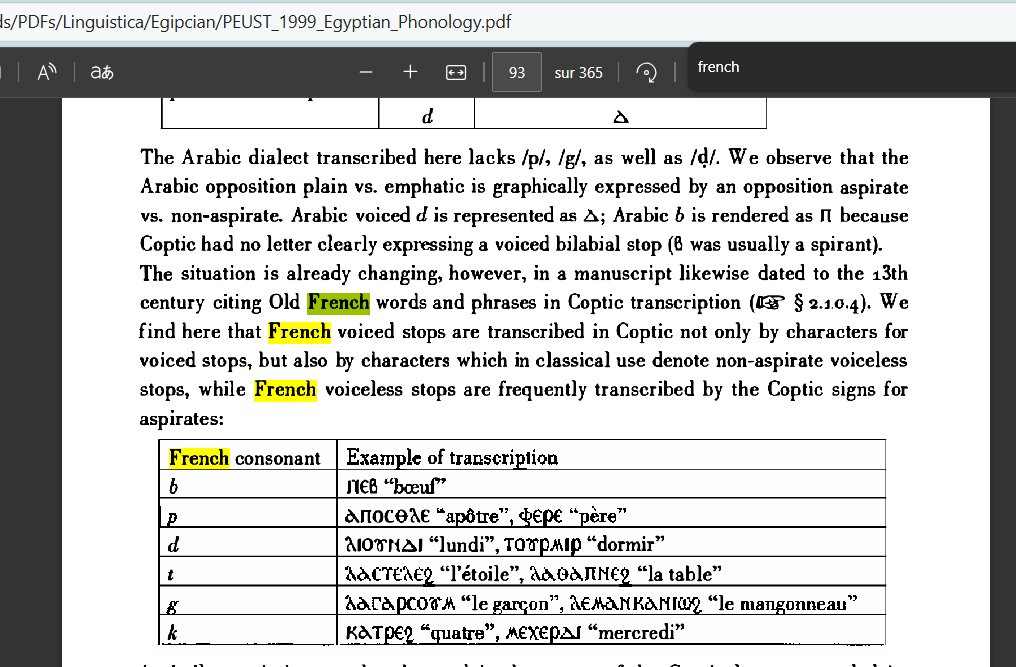Click the "bœuf" transcription example cell
This screenshot has width=1016, height=667.
click(x=395, y=486)
